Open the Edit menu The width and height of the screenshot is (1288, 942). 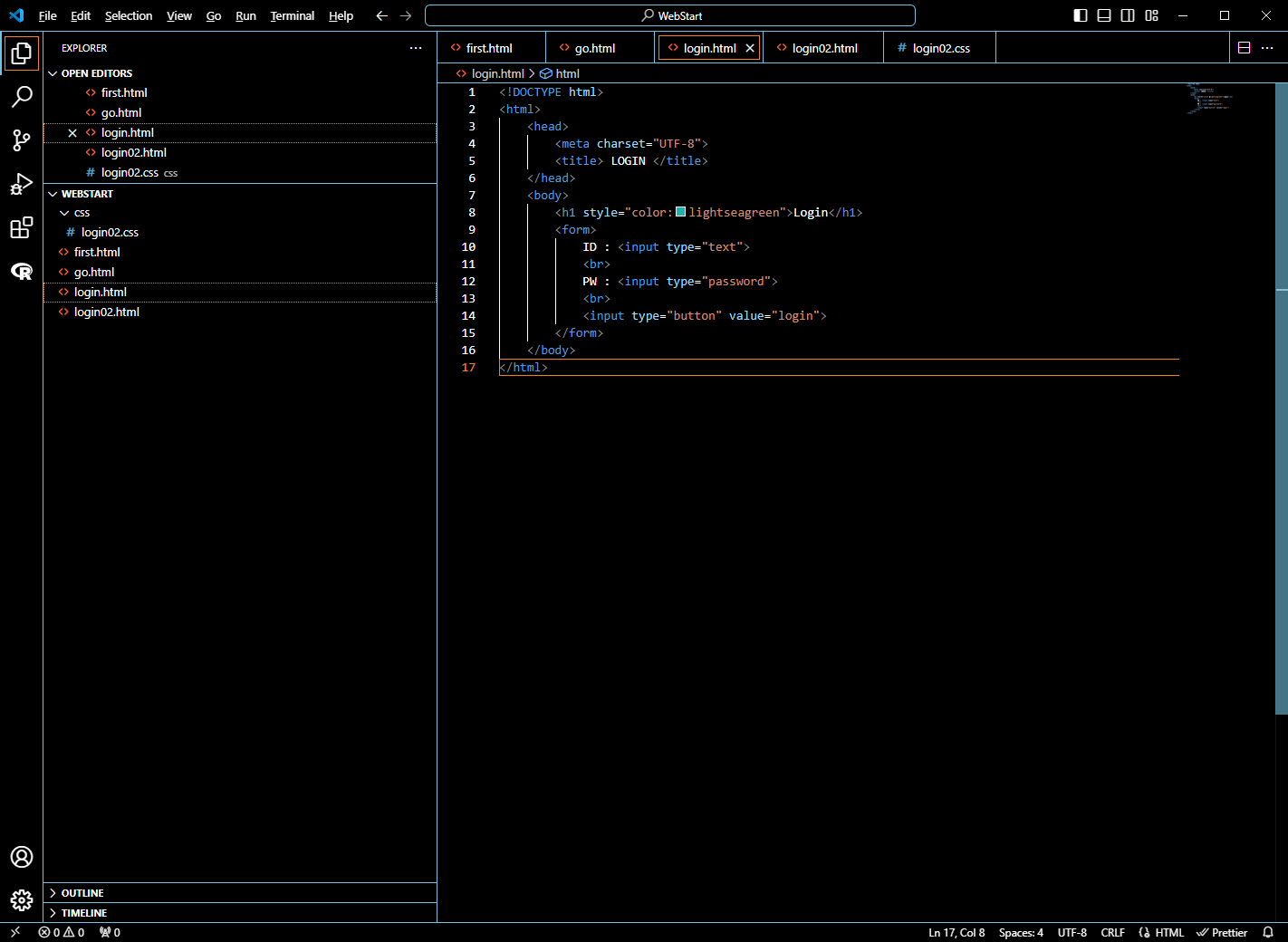pyautogui.click(x=81, y=15)
